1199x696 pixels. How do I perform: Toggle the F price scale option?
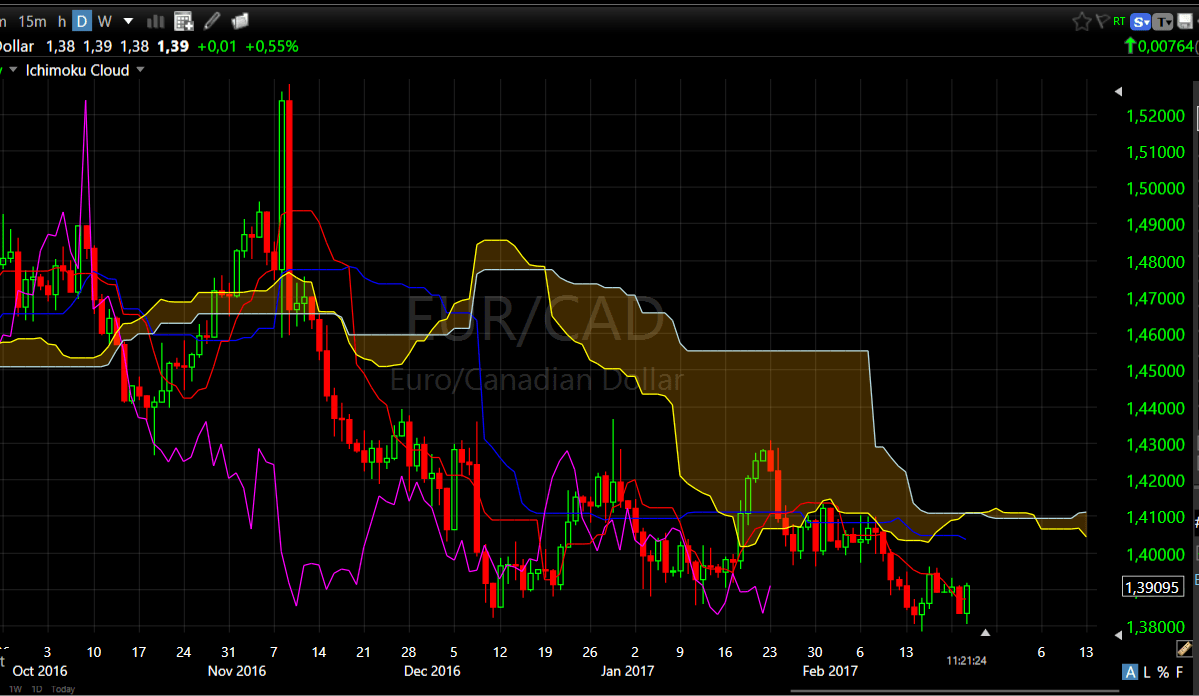(1180, 672)
